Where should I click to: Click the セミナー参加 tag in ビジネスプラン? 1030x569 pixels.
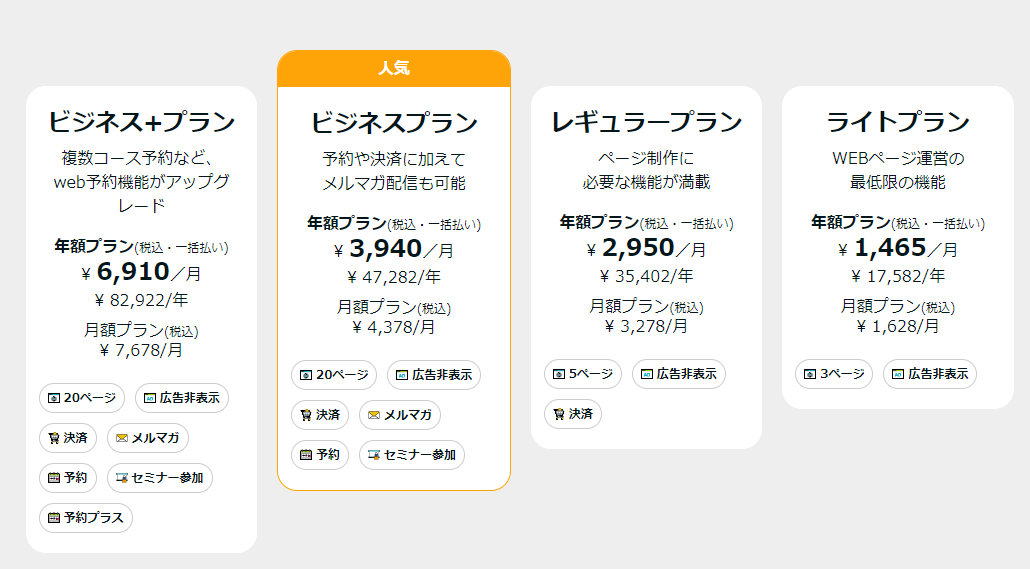coord(412,455)
